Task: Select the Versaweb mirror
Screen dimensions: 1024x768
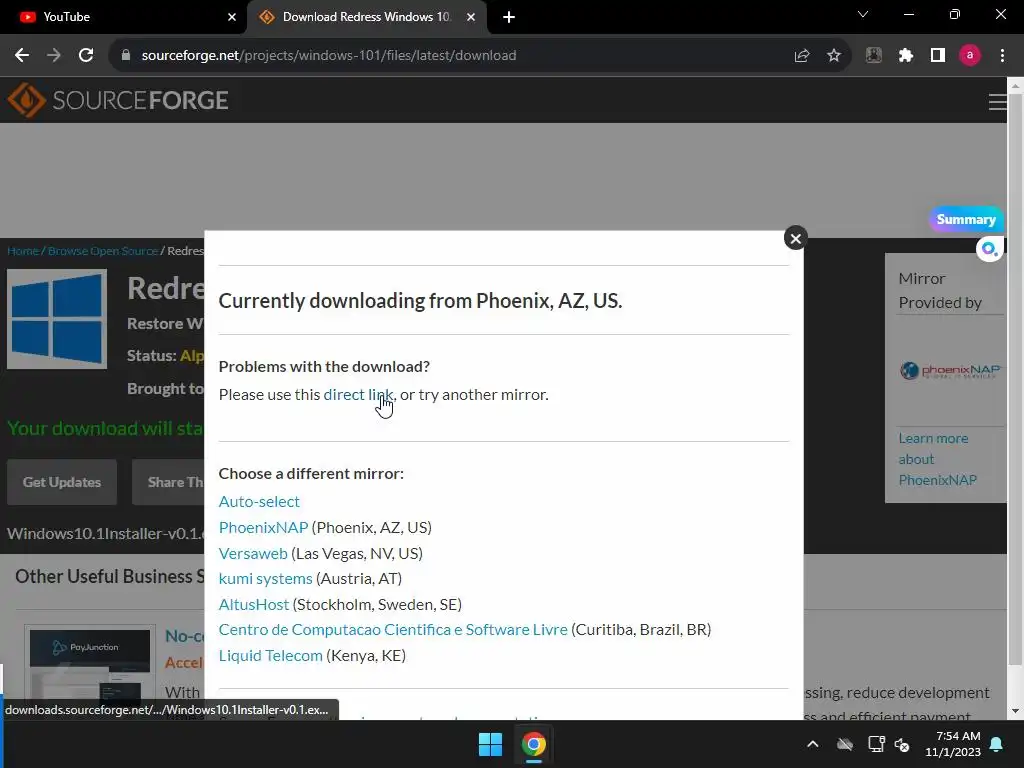Action: click(253, 553)
